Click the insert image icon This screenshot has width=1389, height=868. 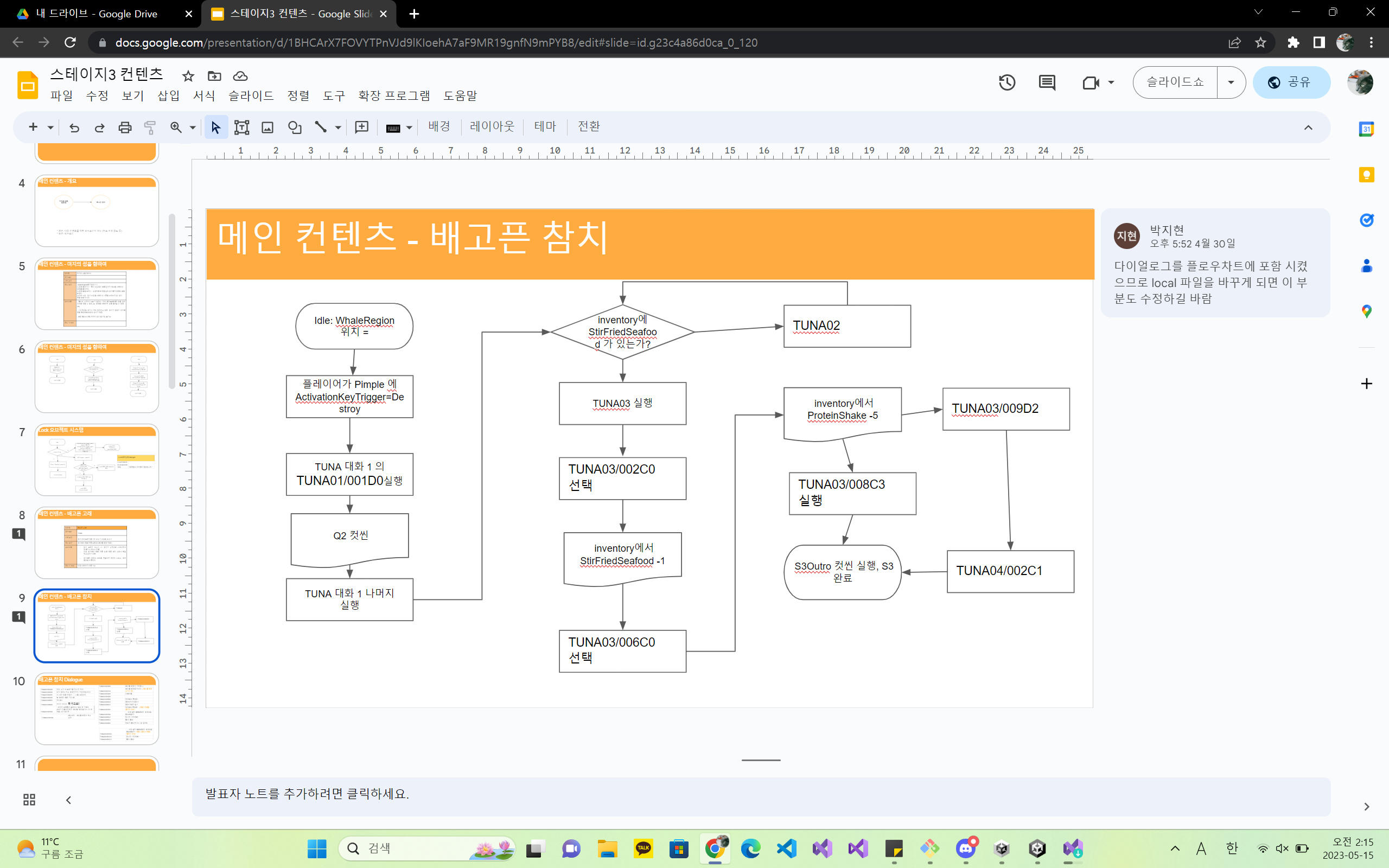click(x=267, y=127)
